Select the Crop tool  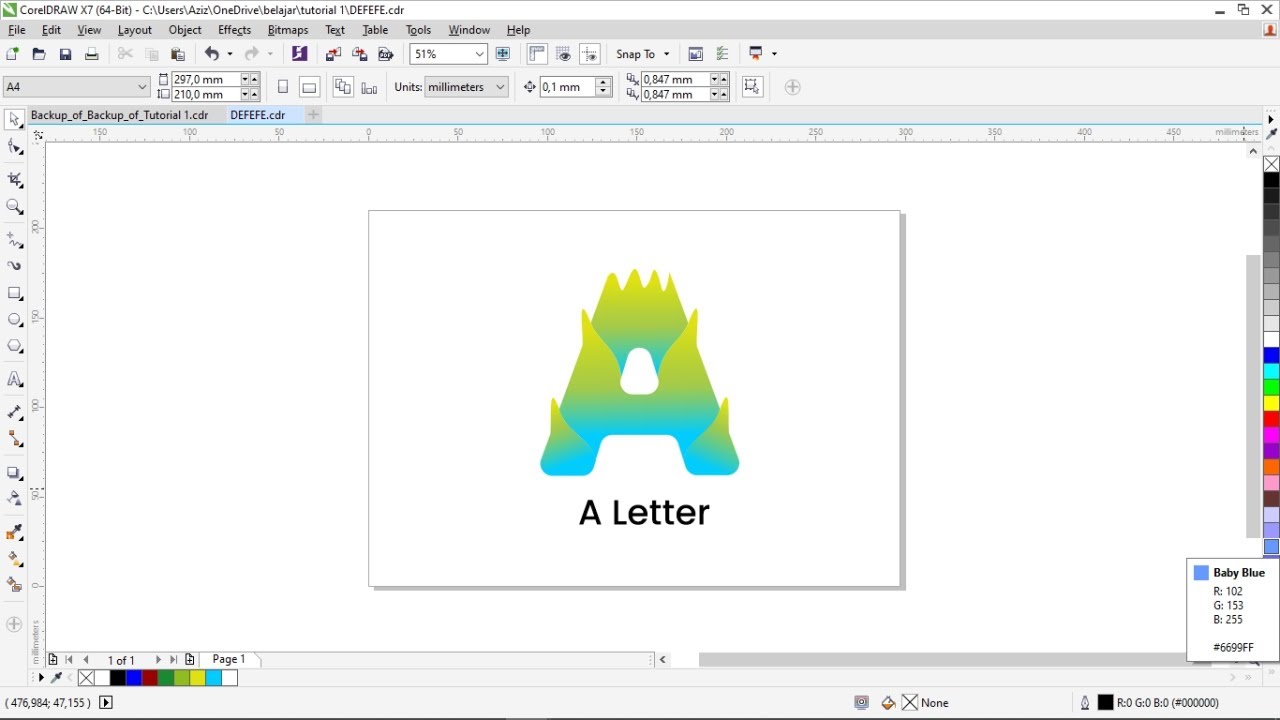click(14, 180)
